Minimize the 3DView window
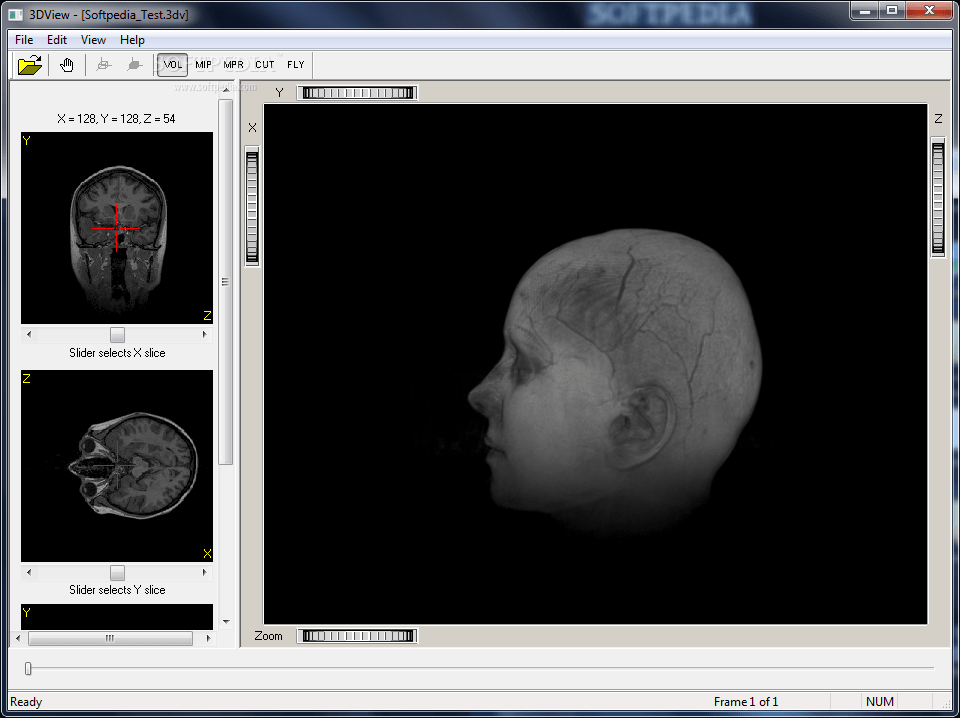Viewport: 960px width, 718px height. 865,10
